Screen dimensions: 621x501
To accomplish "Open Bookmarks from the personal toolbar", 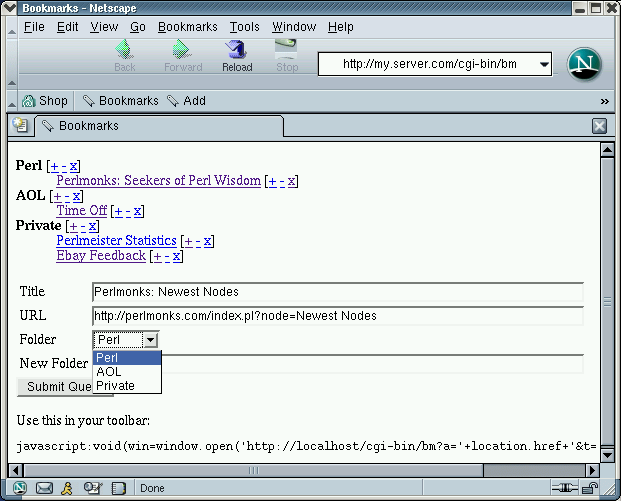I will 120,101.
